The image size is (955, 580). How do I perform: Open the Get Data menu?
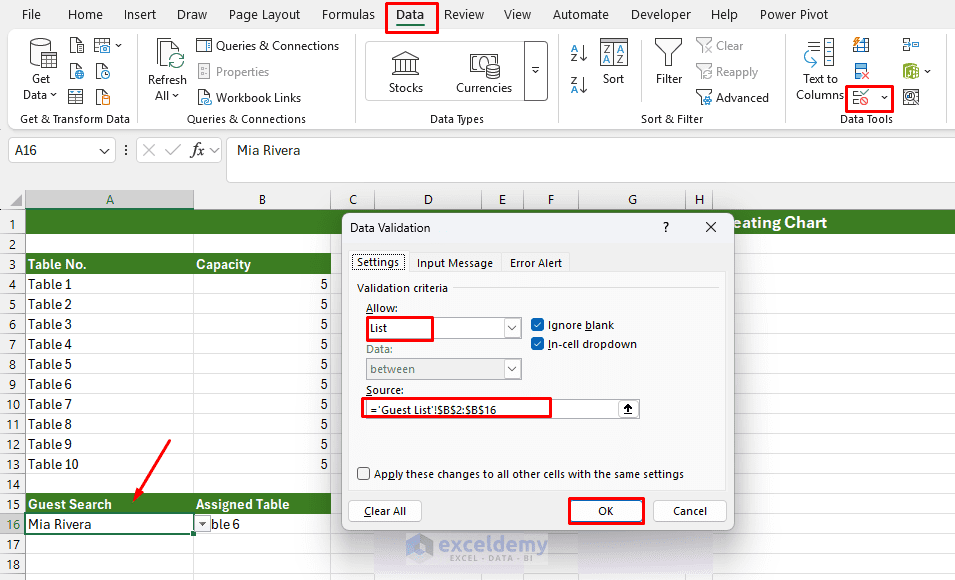(40, 69)
